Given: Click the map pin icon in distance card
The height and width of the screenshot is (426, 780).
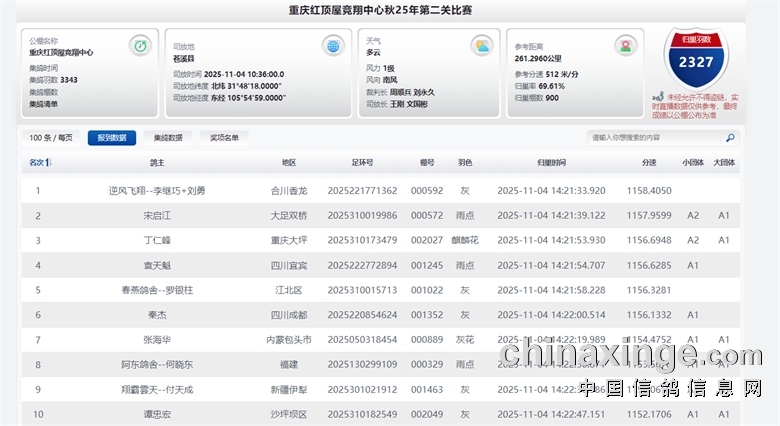Looking at the screenshot, I should pos(627,46).
